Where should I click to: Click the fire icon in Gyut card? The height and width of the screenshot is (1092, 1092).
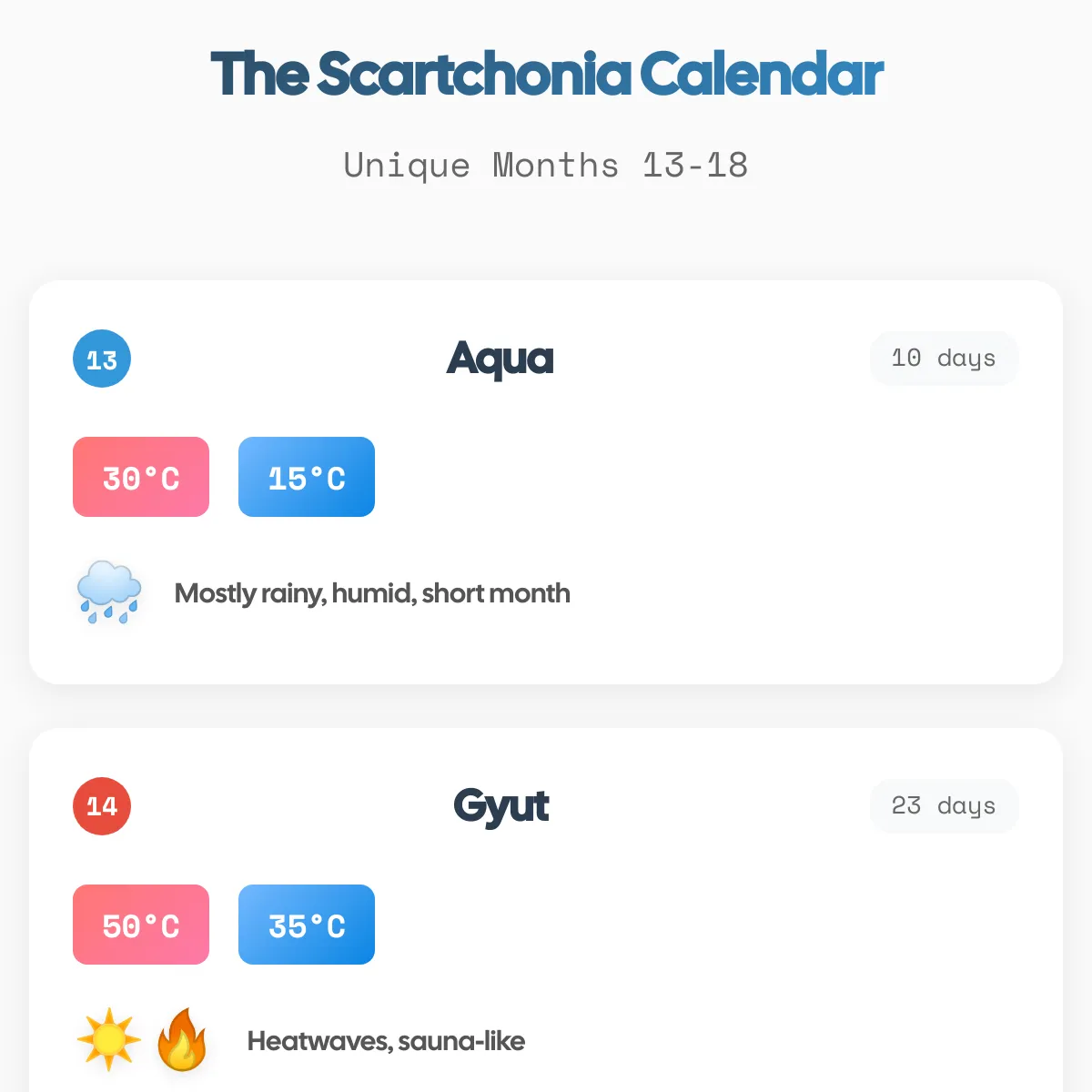[x=182, y=1039]
